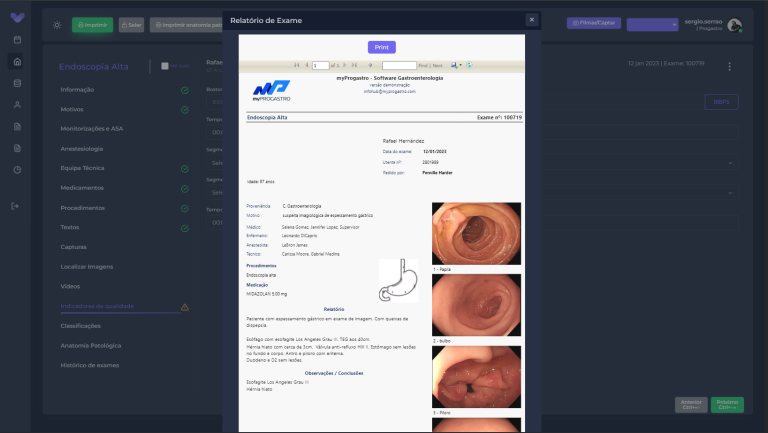
Task: Close the Relatório de Exame dialog
Action: (x=531, y=20)
